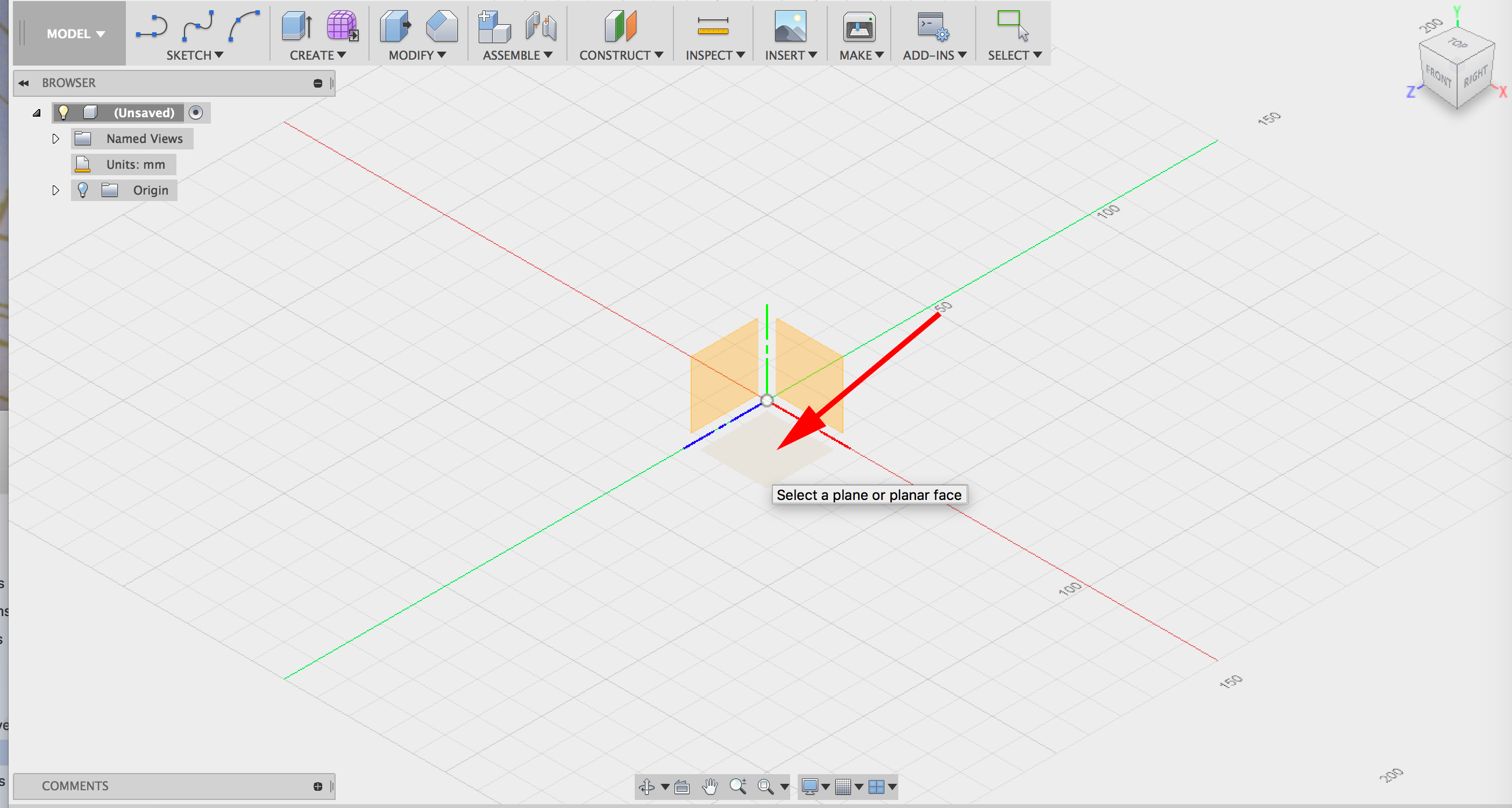The height and width of the screenshot is (808, 1512).
Task: Expand Comments panel using plus button
Action: tap(318, 786)
